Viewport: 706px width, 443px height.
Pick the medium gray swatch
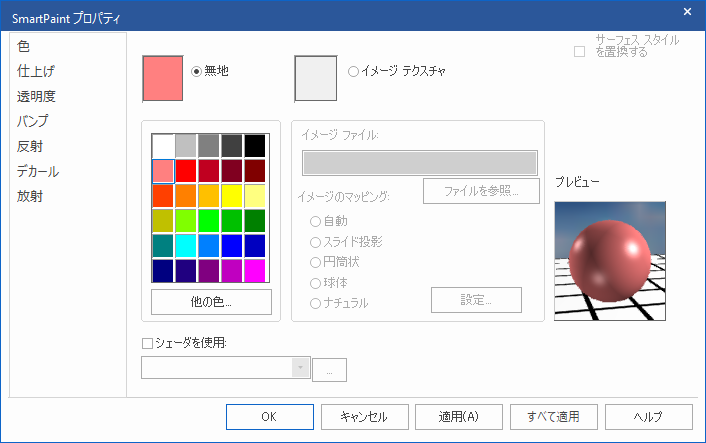(x=209, y=146)
